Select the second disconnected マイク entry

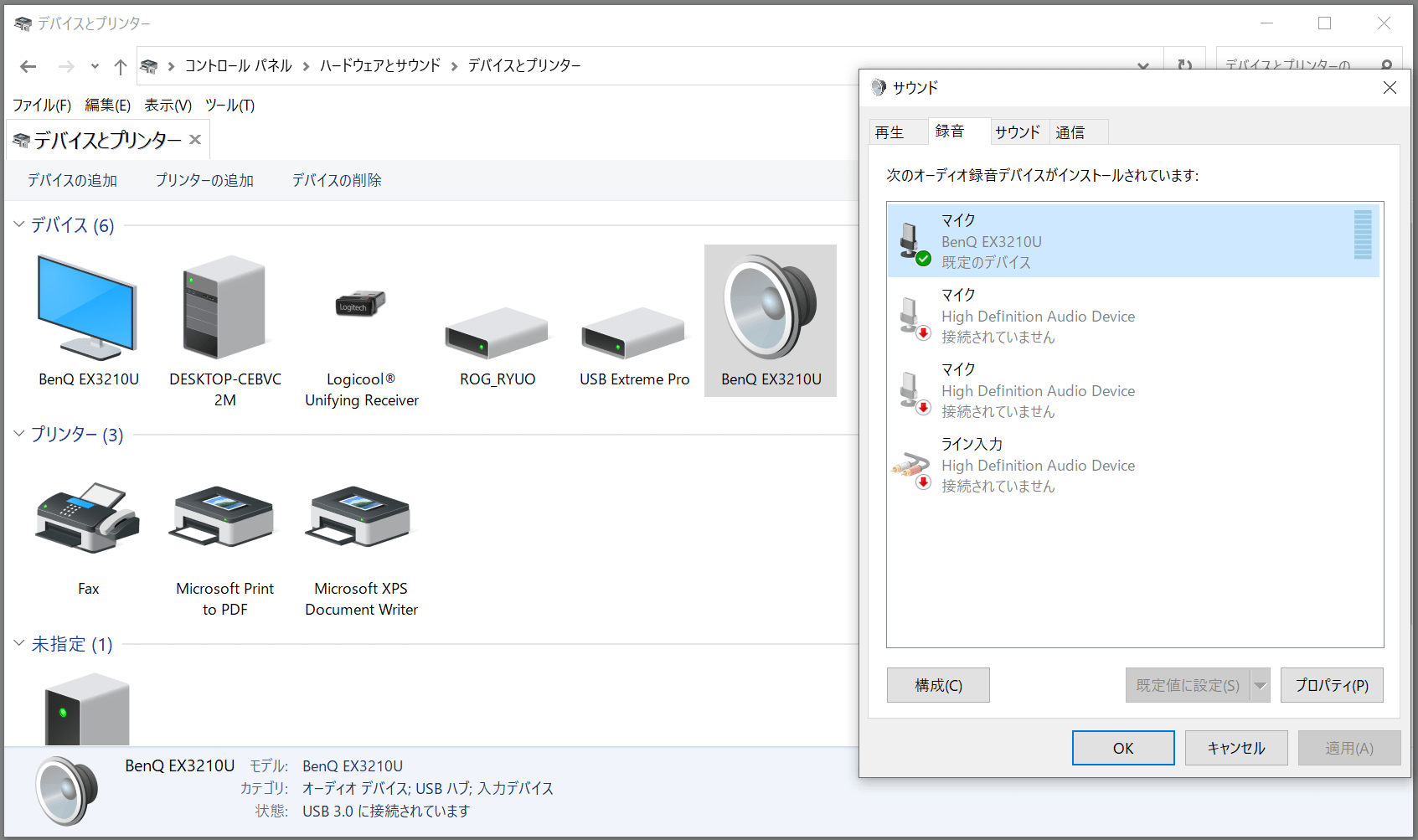(x=1133, y=389)
